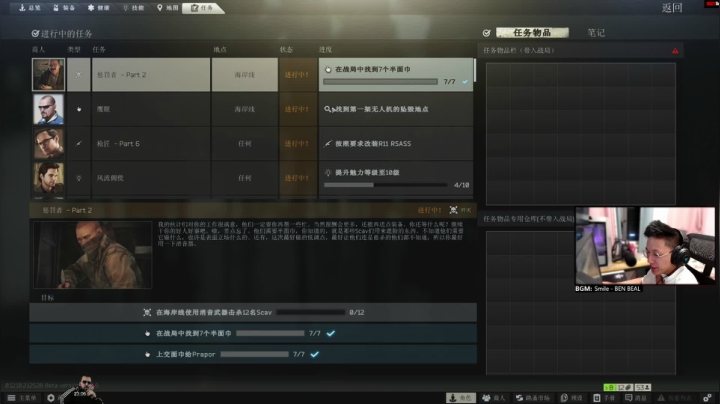Click the 海岸线 location cell for 惩罚者 Part 2

(244, 74)
